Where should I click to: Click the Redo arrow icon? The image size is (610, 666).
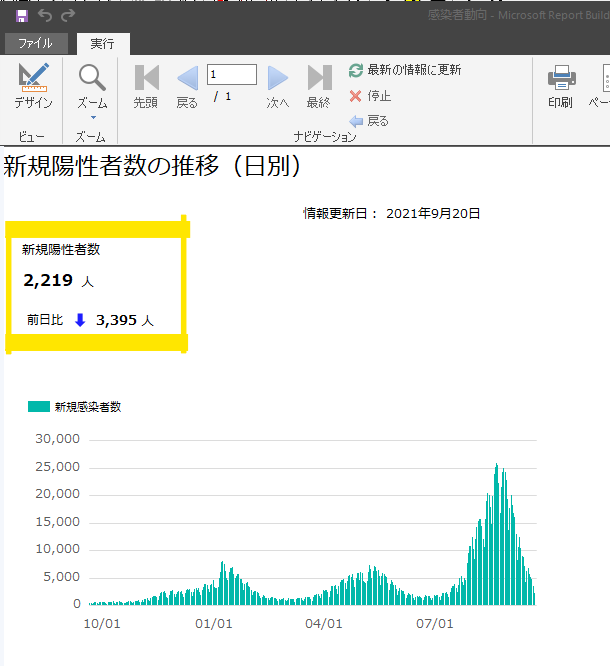click(x=68, y=16)
